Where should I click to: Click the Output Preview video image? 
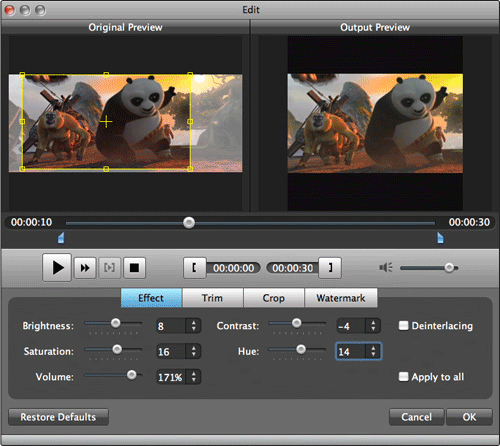[375, 123]
